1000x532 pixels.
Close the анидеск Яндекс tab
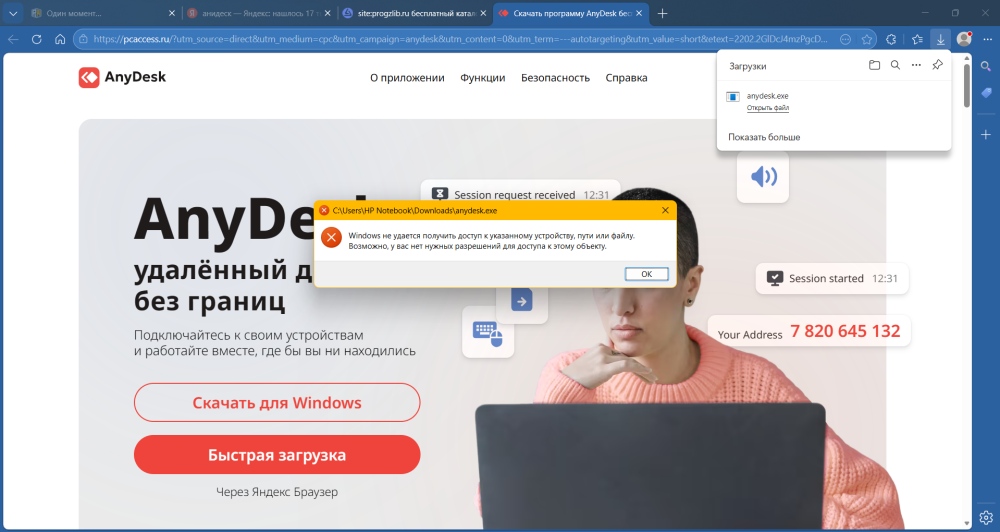click(327, 13)
